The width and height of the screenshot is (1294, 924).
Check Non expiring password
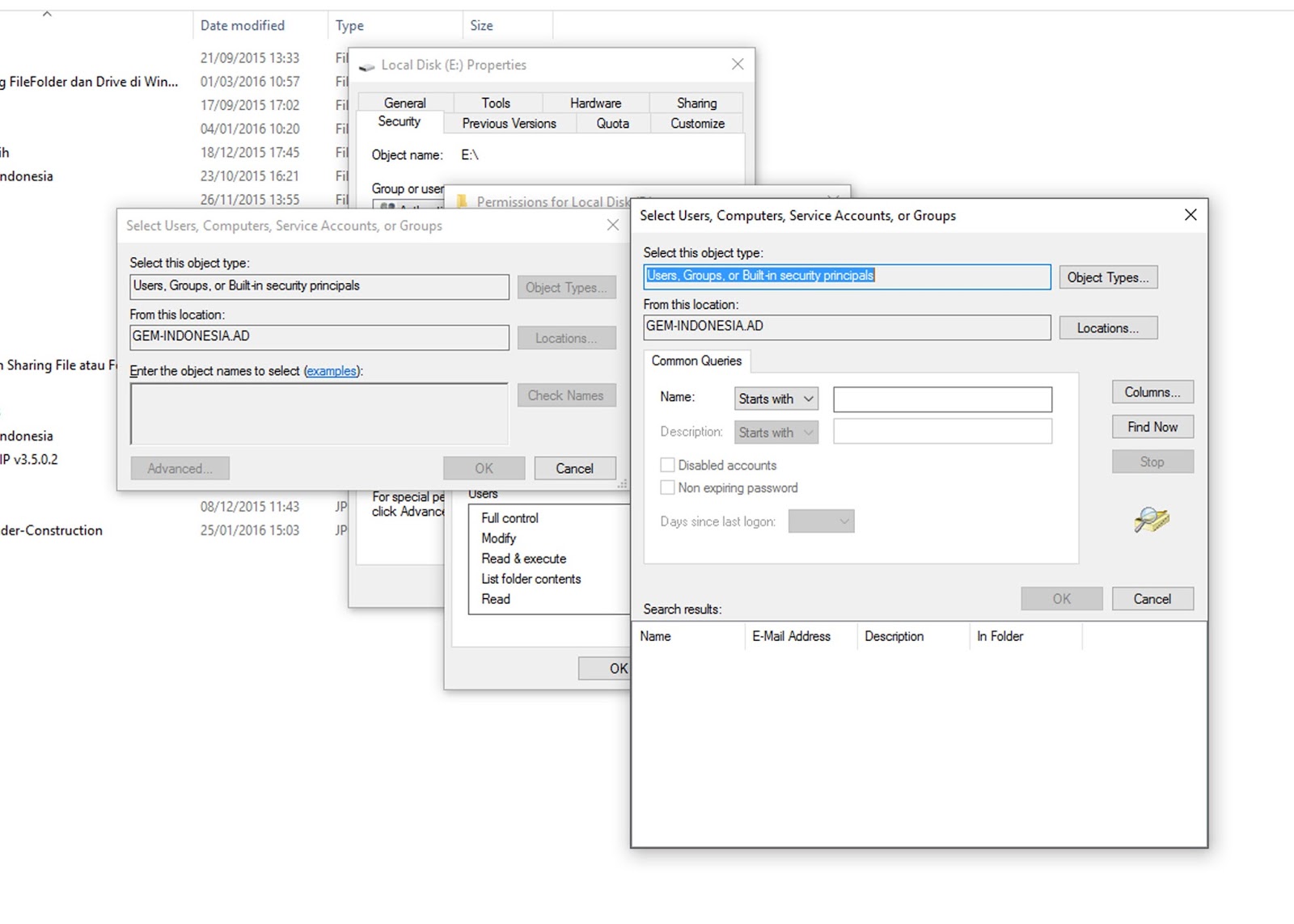[667, 487]
